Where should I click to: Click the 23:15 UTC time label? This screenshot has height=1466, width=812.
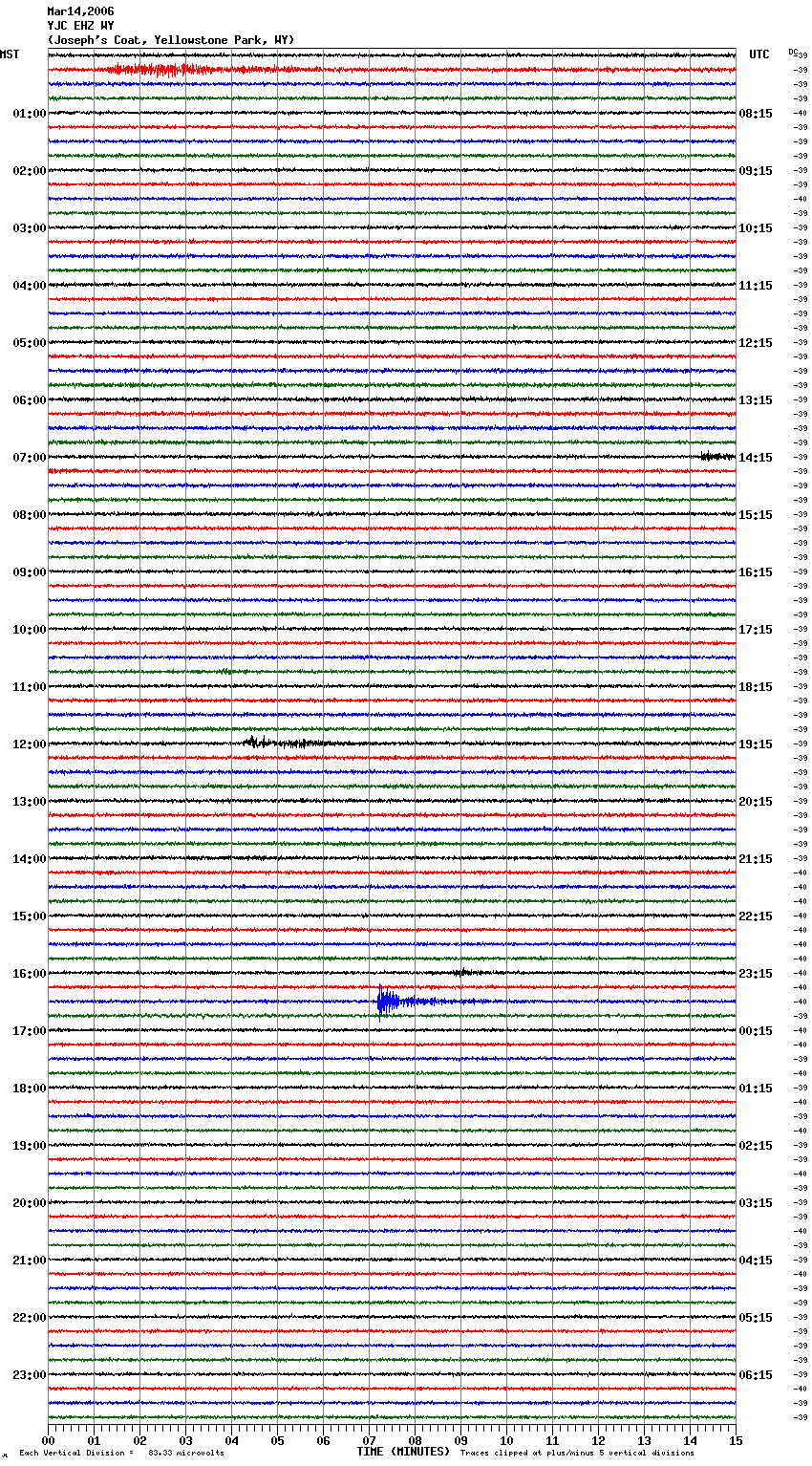click(x=756, y=974)
